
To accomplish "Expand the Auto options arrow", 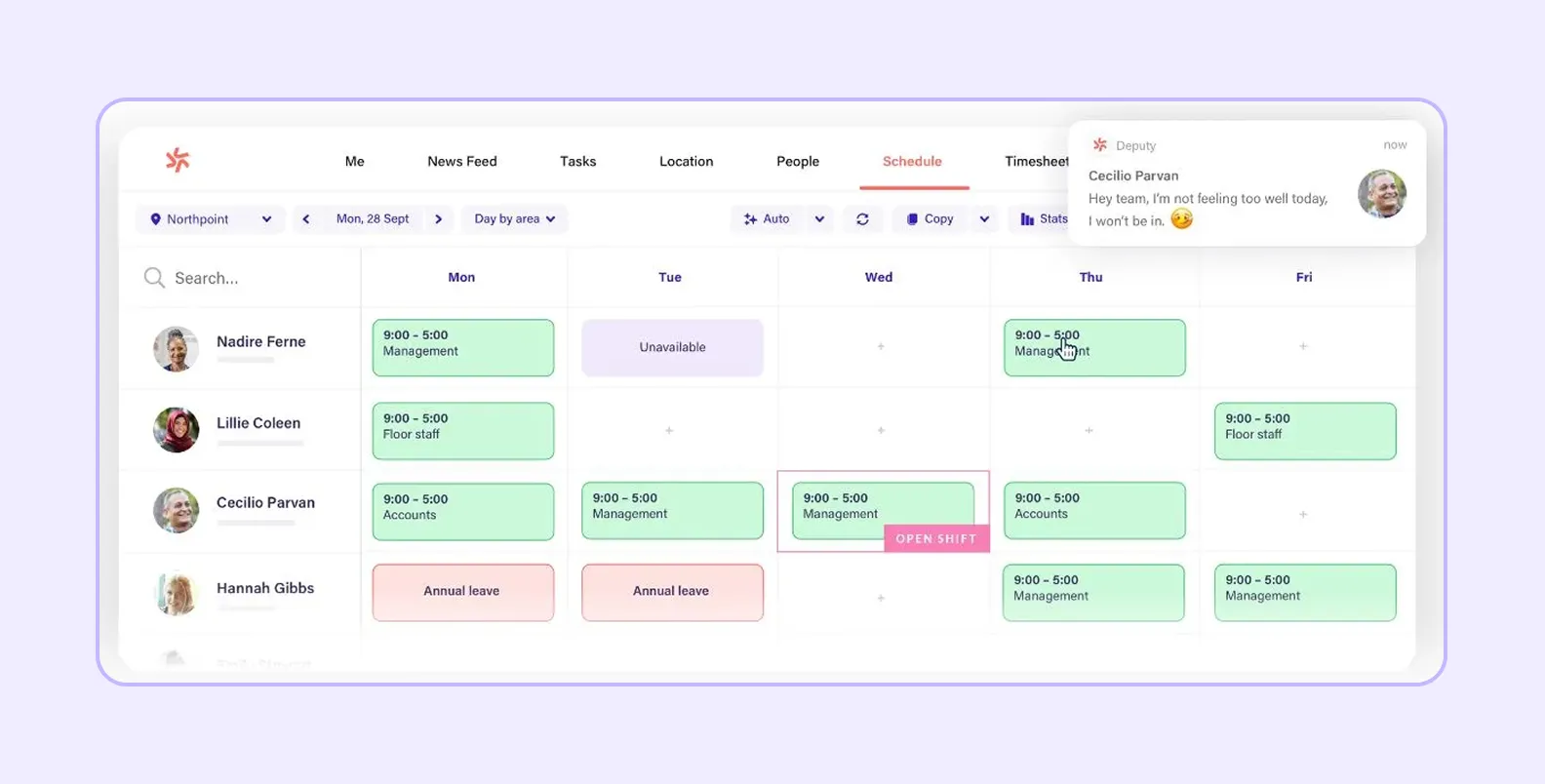I will 819,219.
